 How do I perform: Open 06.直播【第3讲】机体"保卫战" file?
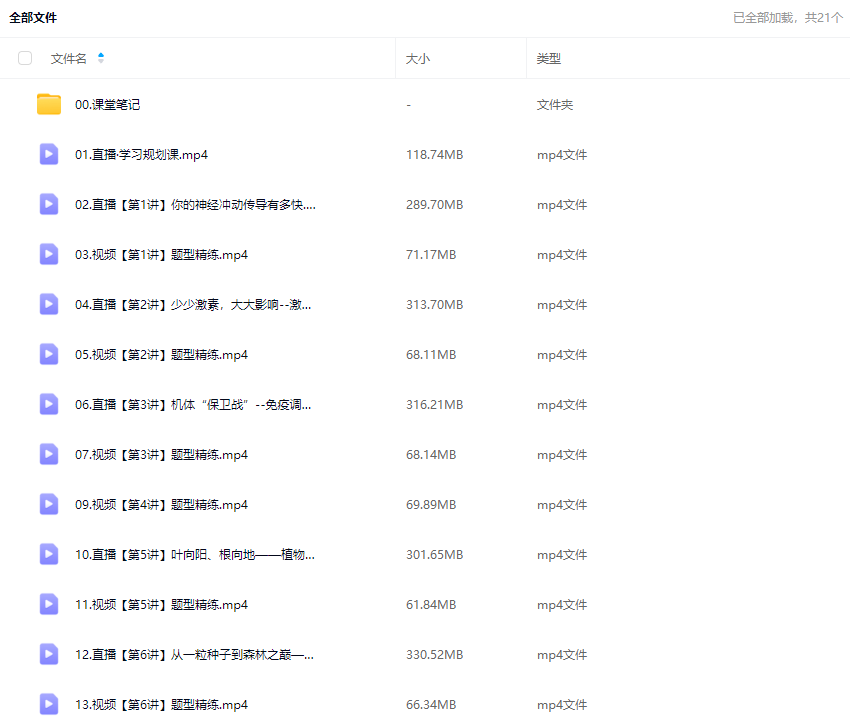coord(193,405)
